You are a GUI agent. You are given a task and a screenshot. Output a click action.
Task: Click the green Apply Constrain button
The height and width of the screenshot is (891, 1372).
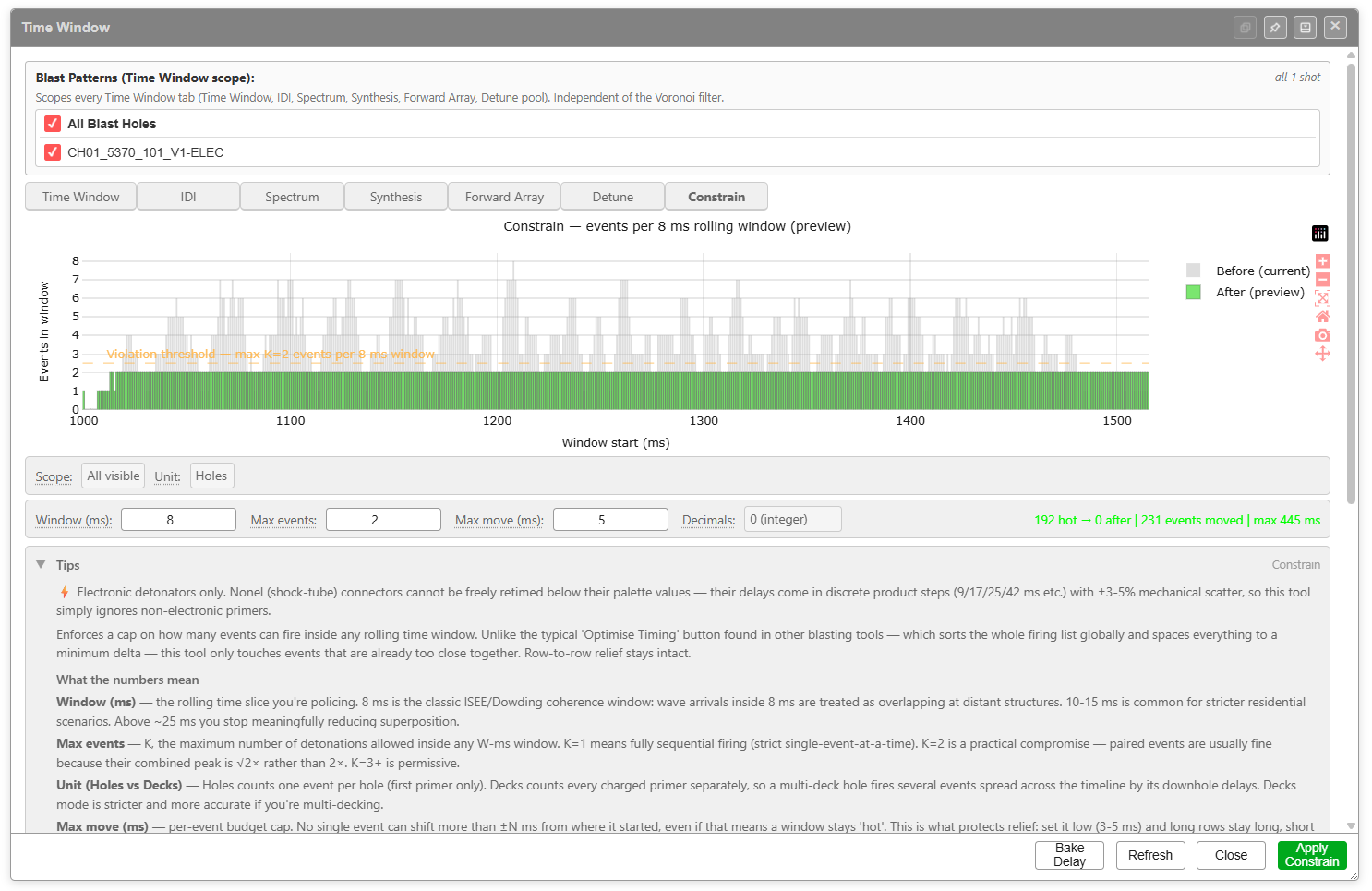pyautogui.click(x=1312, y=855)
